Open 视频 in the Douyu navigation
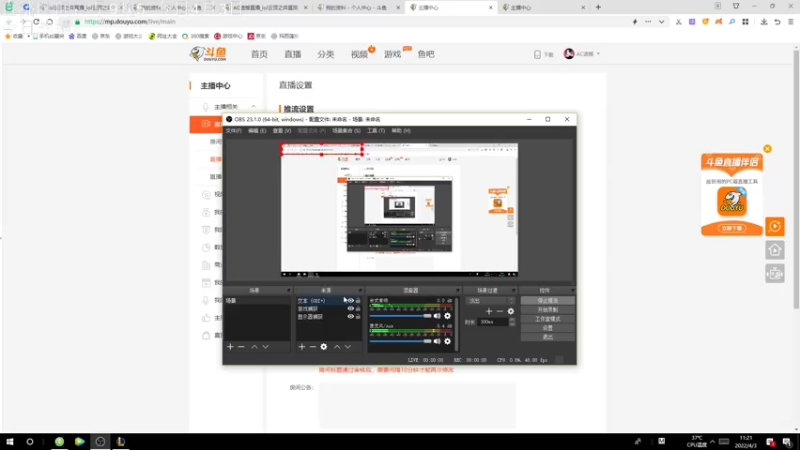 (x=359, y=54)
